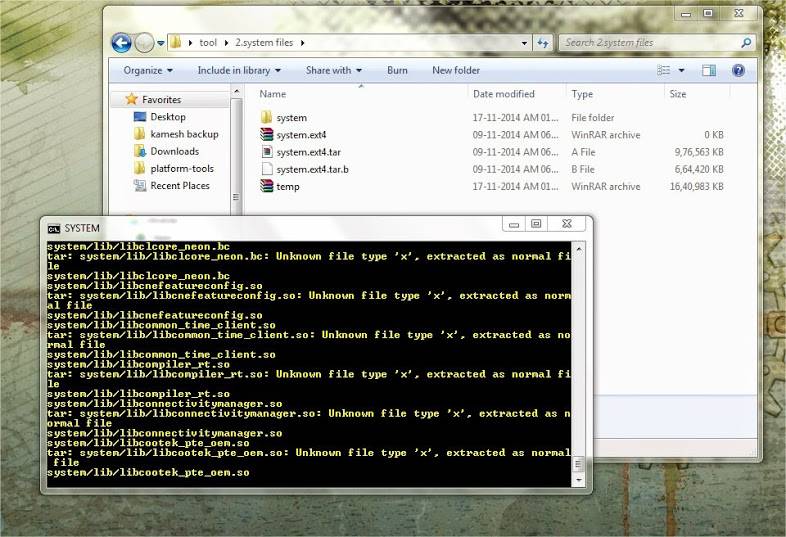The width and height of the screenshot is (786, 537).
Task: Click the Desktop icon in sidebar
Action: (x=140, y=116)
